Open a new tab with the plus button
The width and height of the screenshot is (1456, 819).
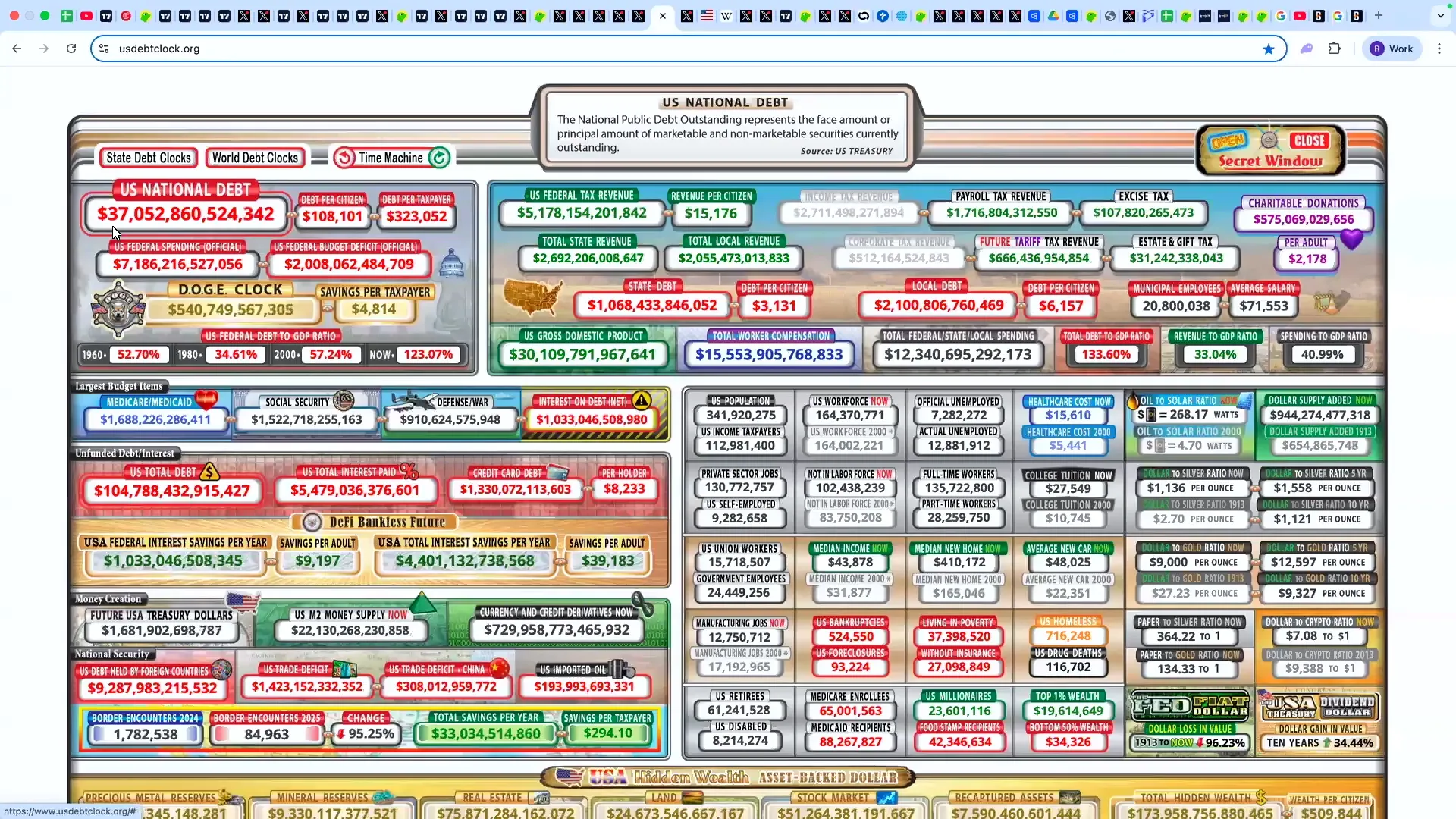click(1379, 15)
